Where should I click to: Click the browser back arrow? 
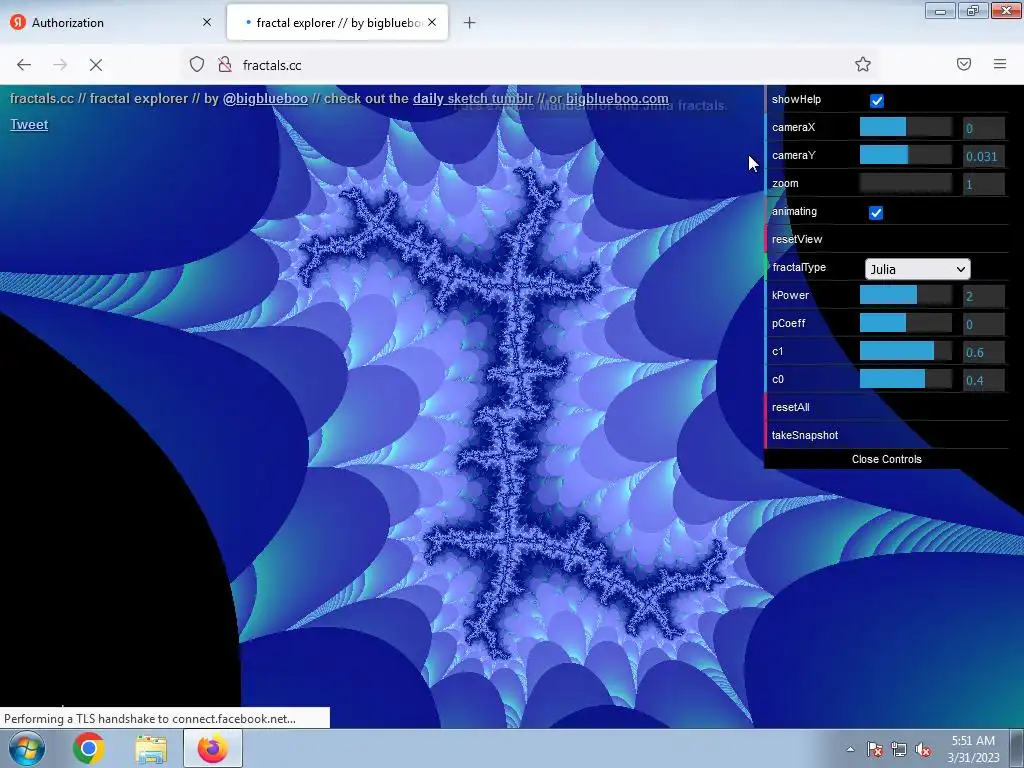tap(24, 65)
